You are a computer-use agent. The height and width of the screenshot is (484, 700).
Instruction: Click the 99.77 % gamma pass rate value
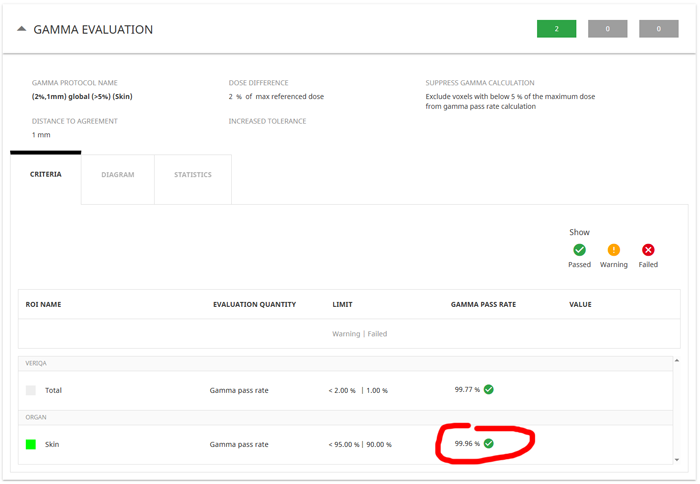pos(467,389)
